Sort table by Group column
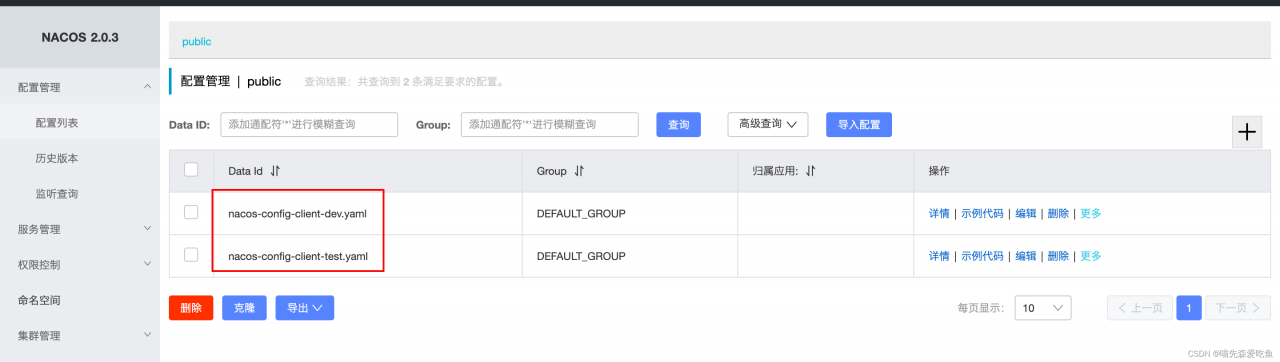The height and width of the screenshot is (362, 1280). [579, 171]
